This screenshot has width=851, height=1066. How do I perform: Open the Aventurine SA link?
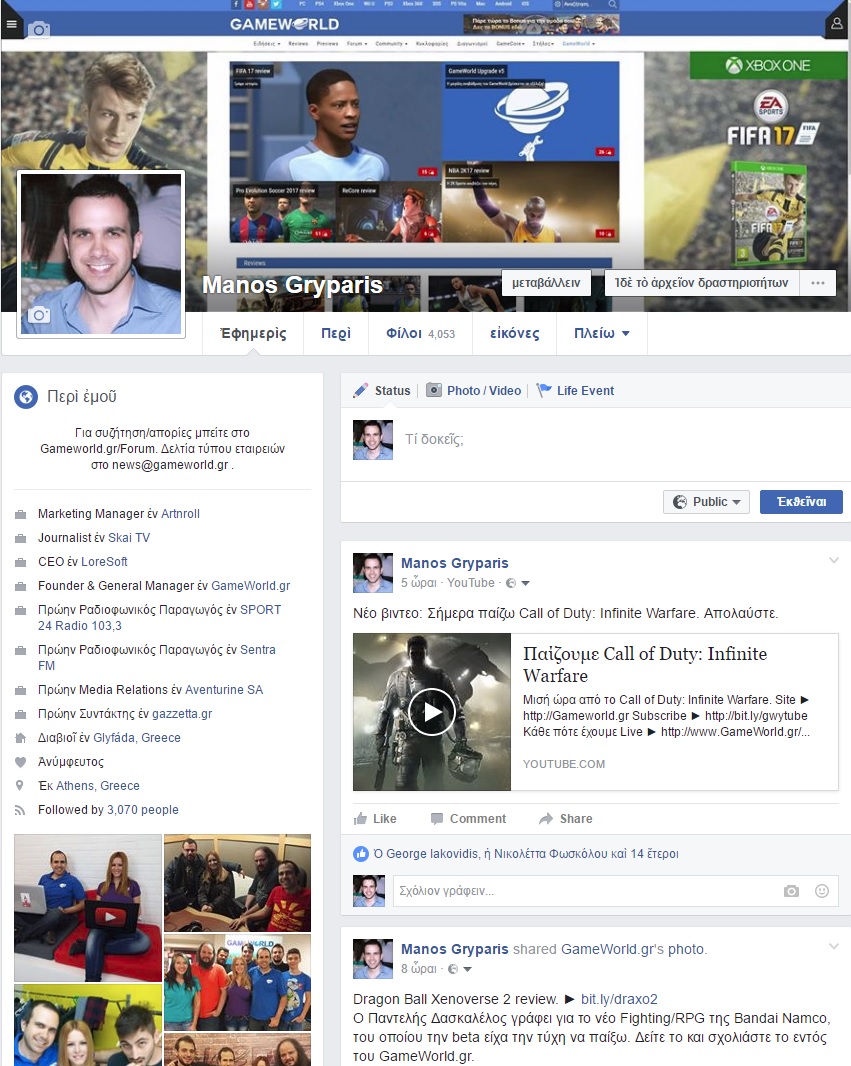[x=224, y=689]
